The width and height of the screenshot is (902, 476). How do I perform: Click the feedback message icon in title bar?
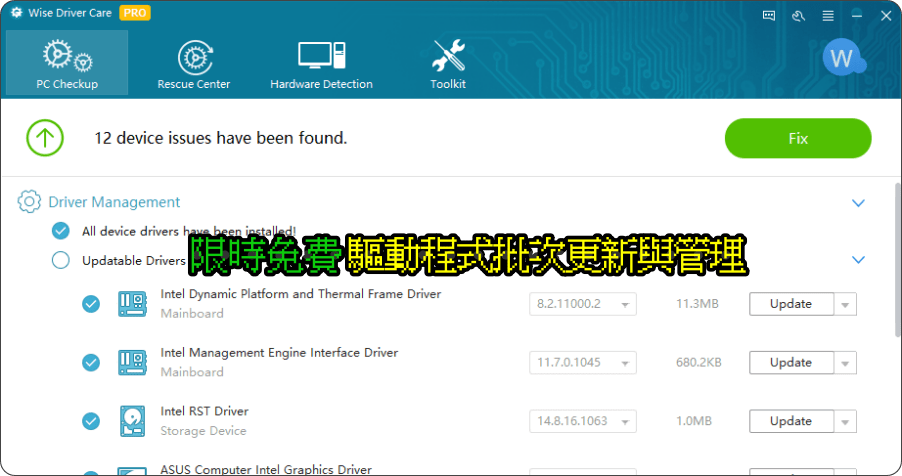tap(769, 16)
